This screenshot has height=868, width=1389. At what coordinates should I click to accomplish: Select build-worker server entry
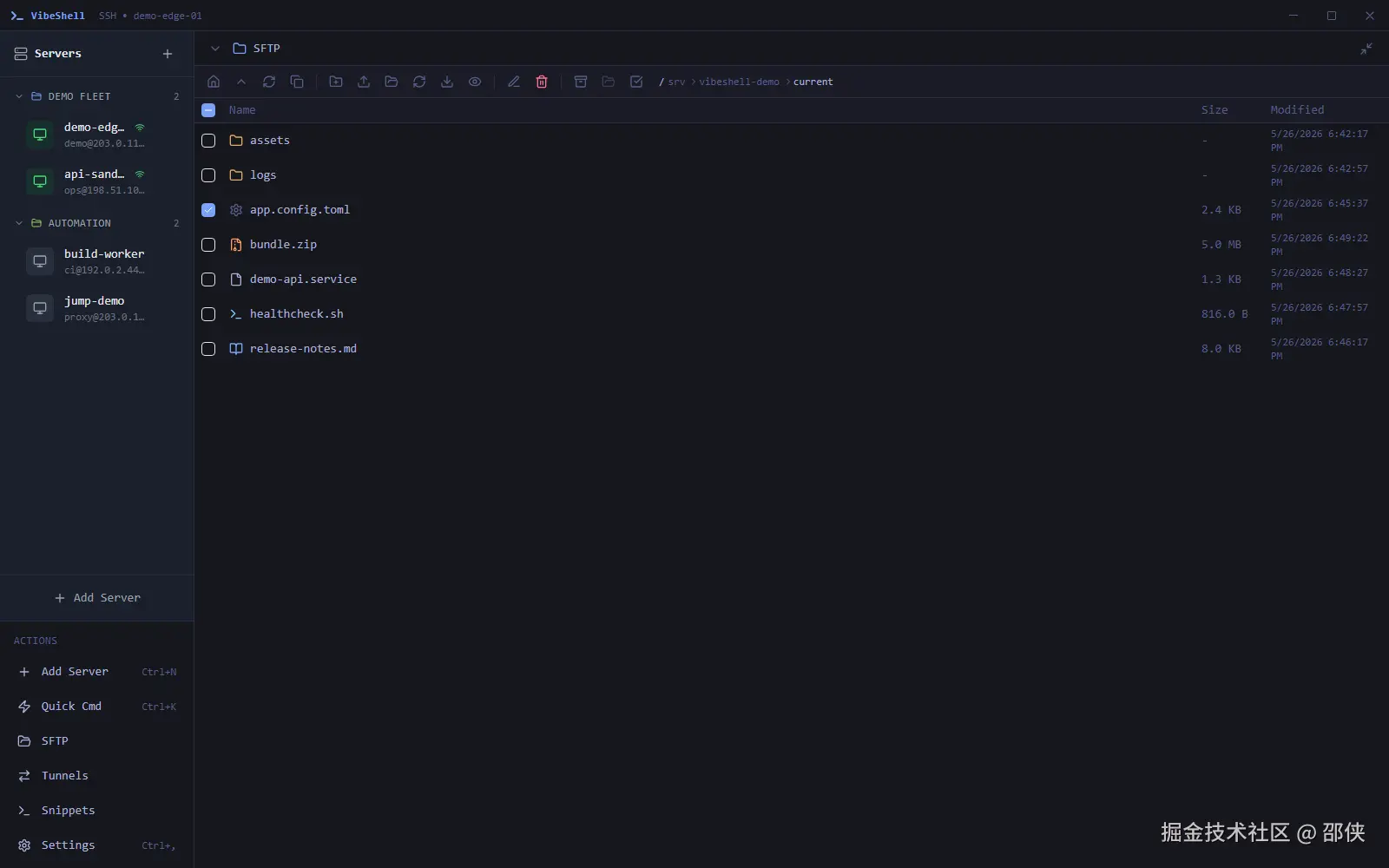tap(96, 261)
